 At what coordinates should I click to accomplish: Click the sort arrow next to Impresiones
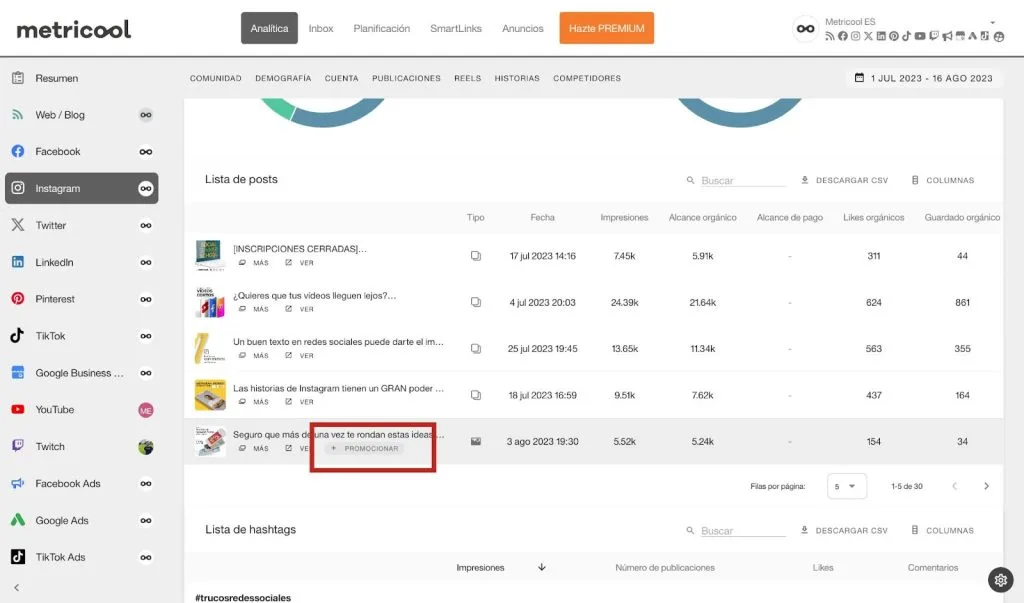point(541,567)
